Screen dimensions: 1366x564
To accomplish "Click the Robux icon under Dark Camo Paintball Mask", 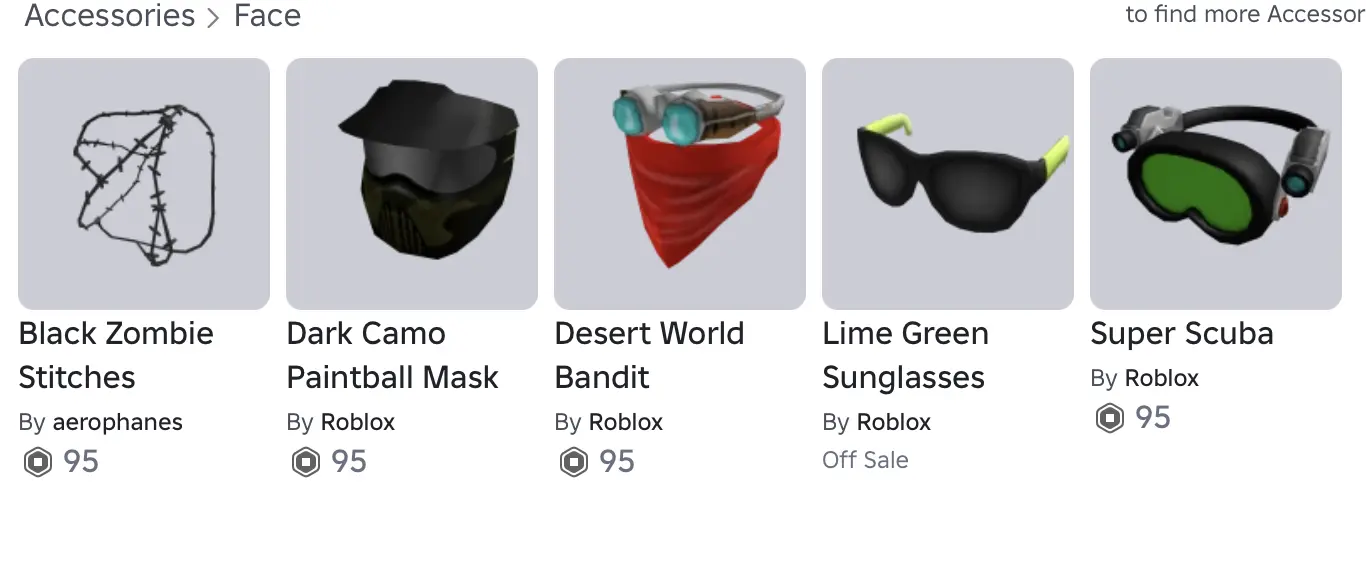I will pyautogui.click(x=306, y=462).
